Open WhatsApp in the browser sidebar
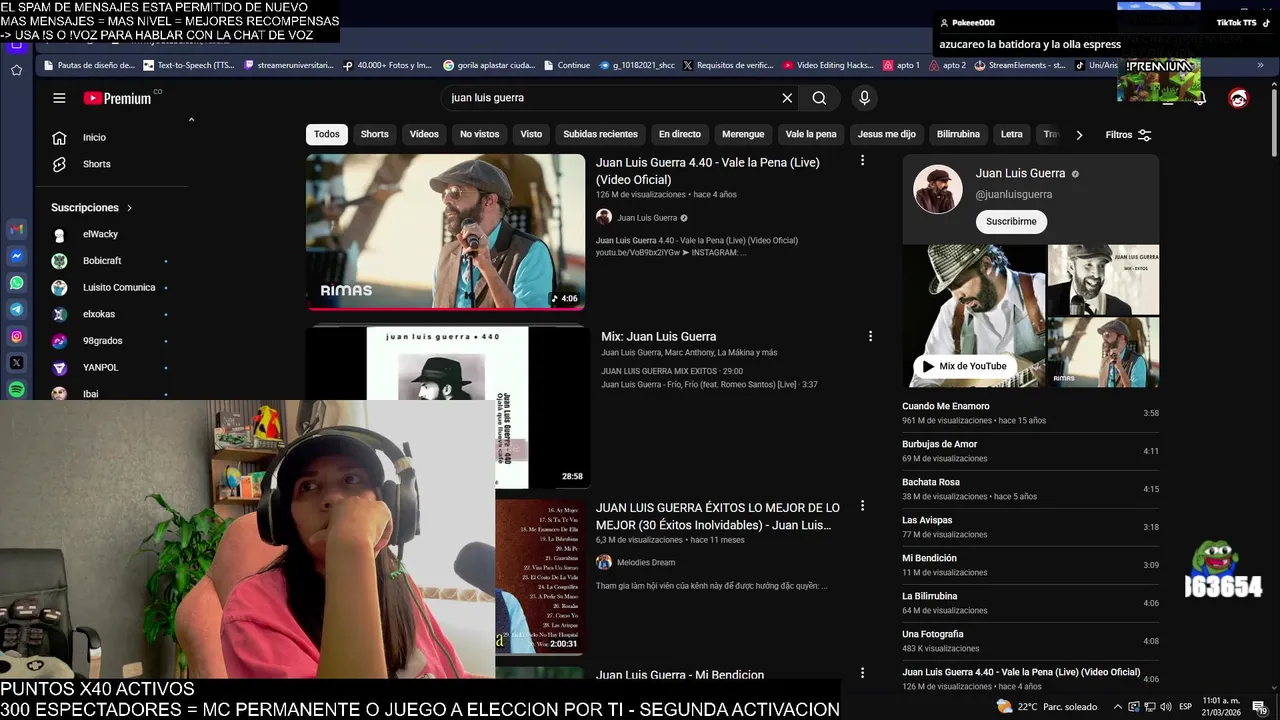1280x720 pixels. [x=17, y=283]
